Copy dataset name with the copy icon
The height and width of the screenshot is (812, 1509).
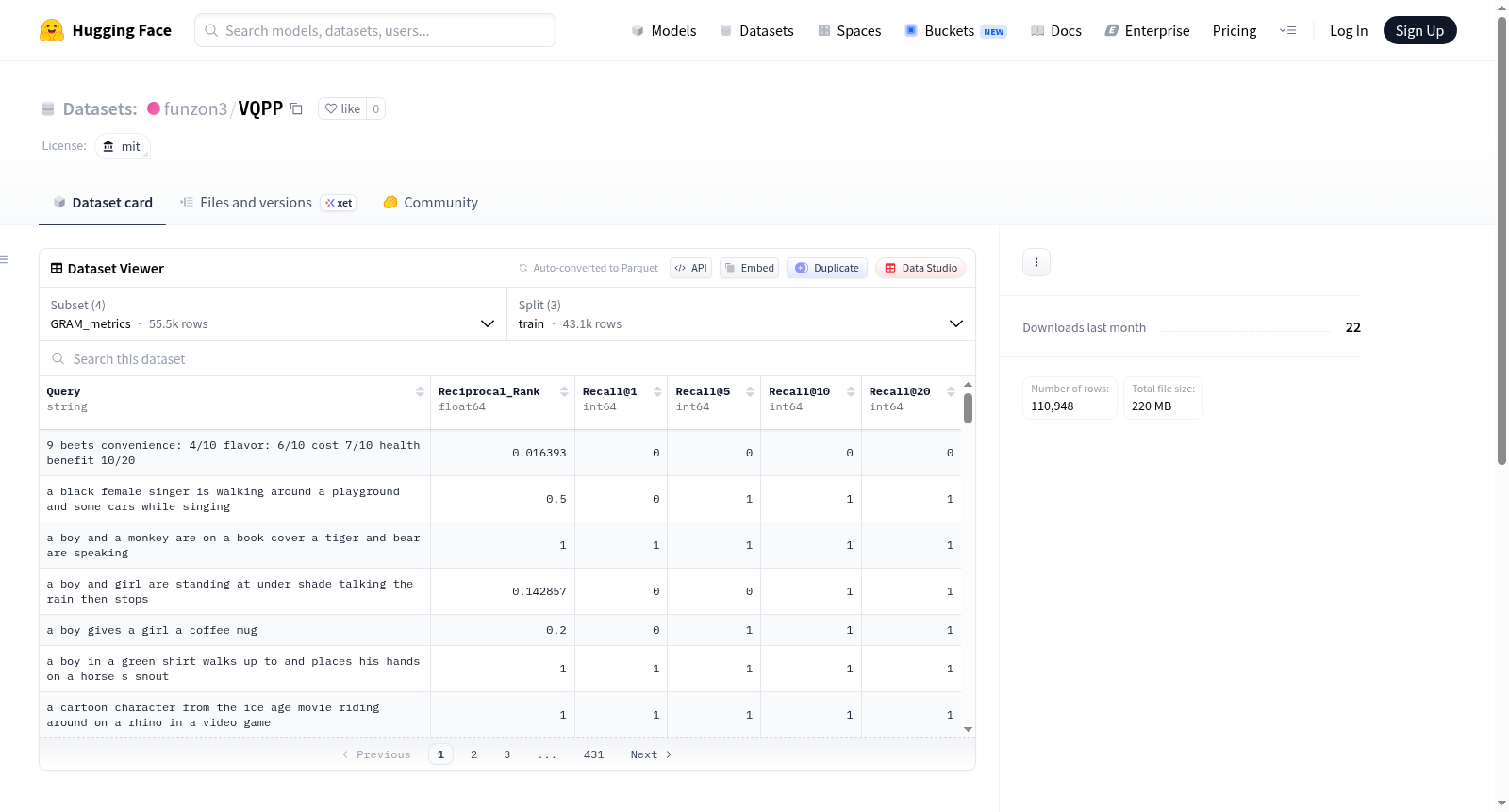click(x=296, y=108)
